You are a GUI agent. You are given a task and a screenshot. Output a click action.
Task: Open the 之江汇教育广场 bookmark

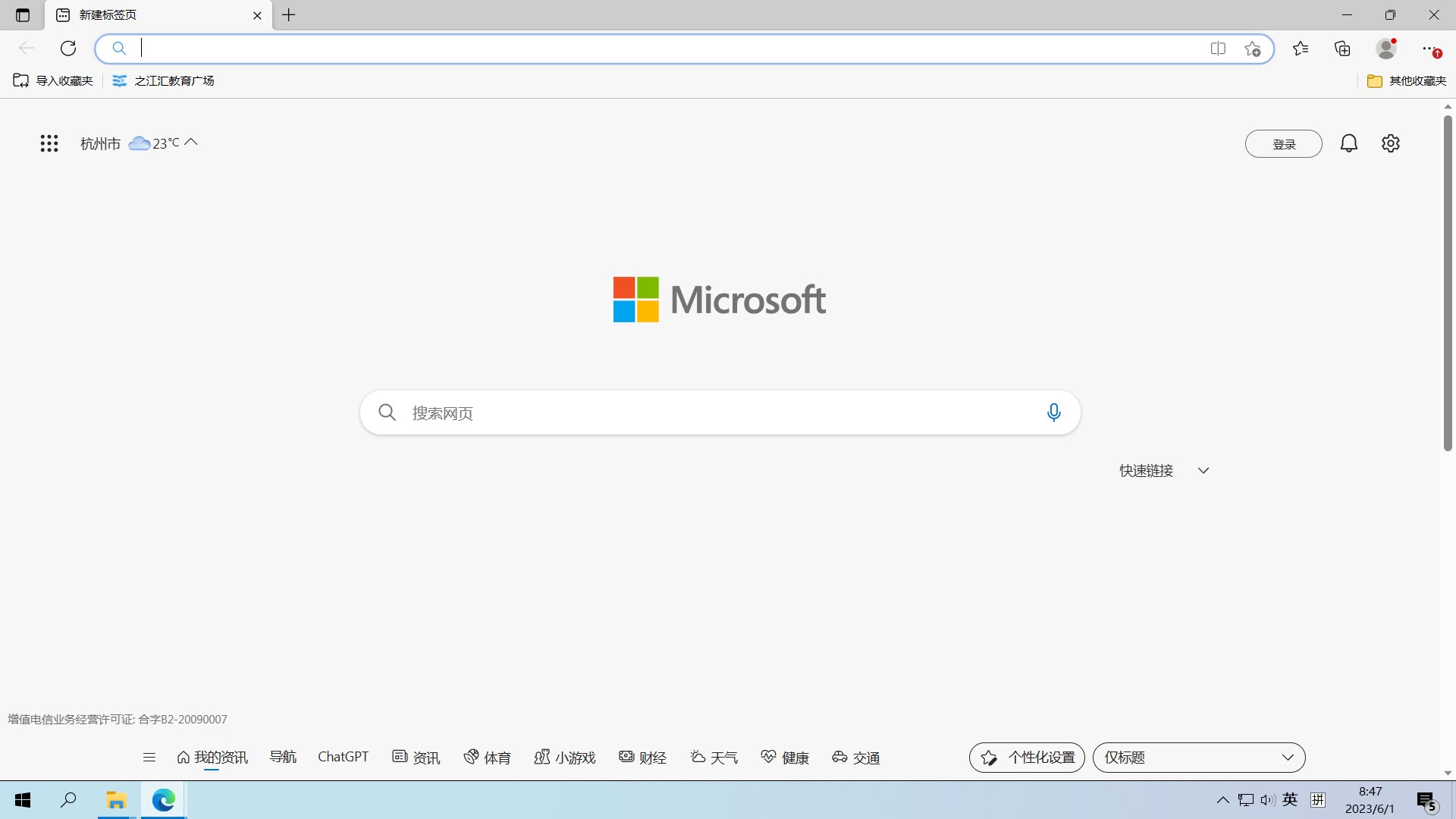pos(164,81)
